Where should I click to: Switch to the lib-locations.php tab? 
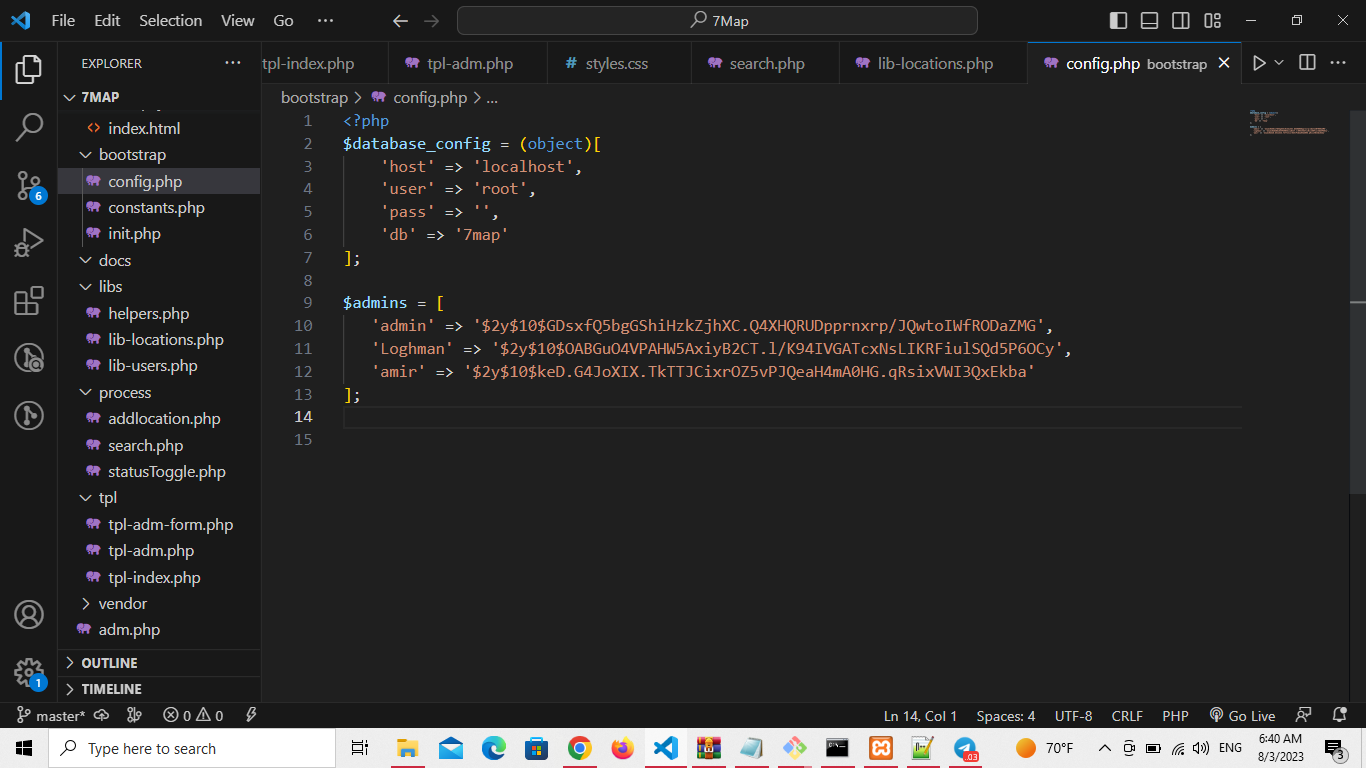click(933, 63)
